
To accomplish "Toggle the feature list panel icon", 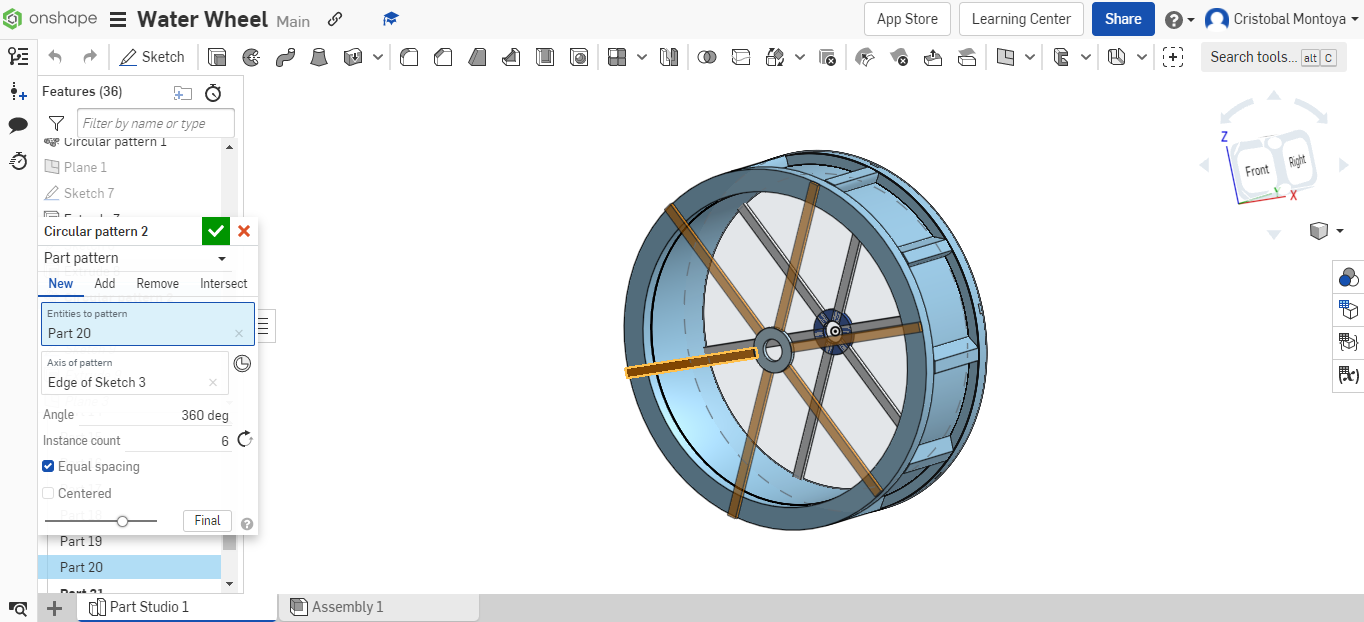I will coord(18,57).
